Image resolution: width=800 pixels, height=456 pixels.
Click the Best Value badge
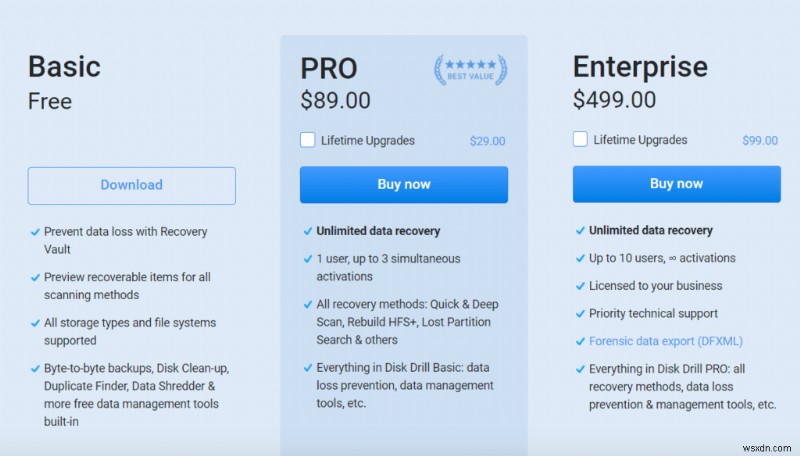(470, 70)
